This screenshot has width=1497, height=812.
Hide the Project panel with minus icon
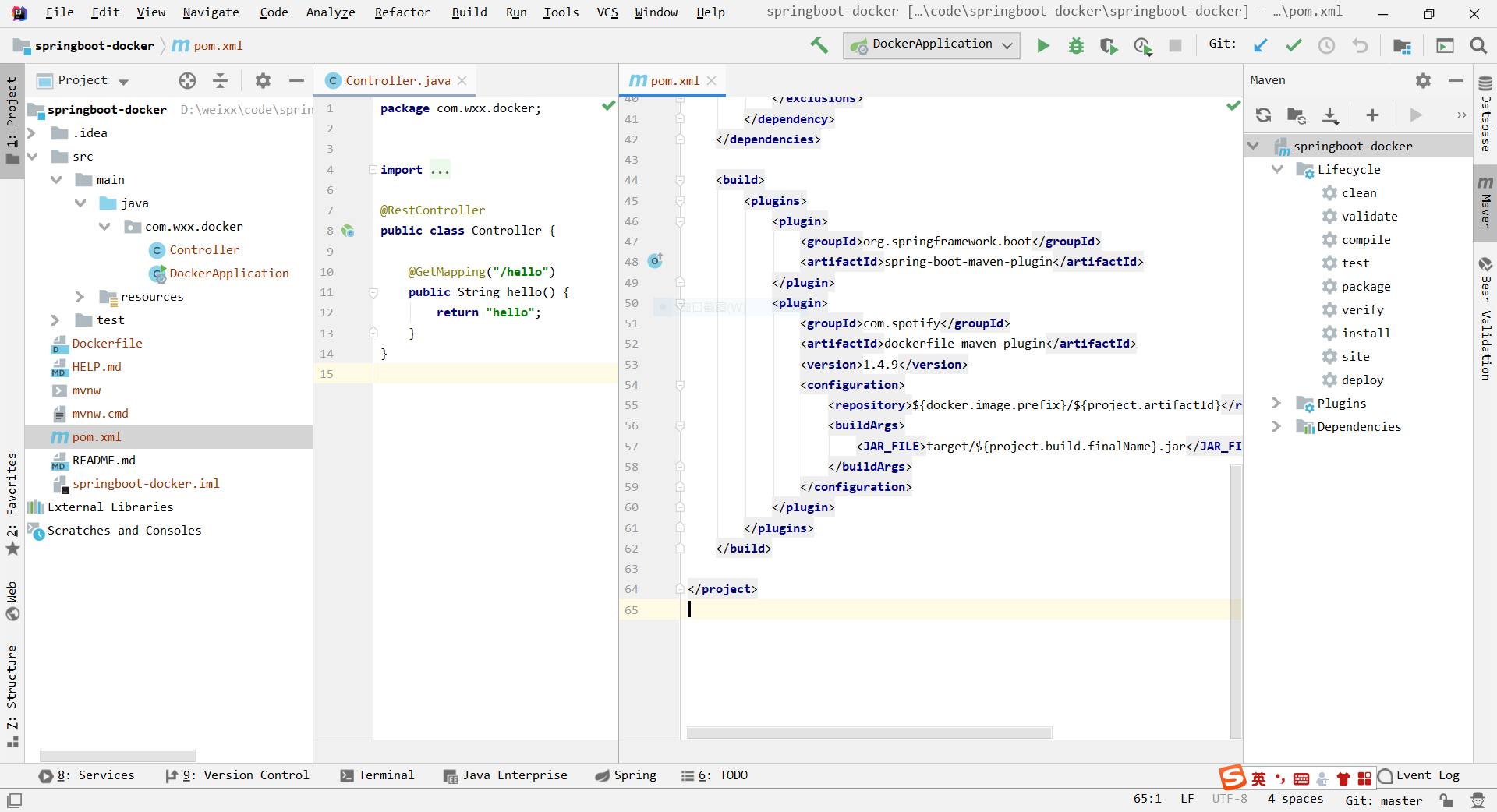point(296,80)
